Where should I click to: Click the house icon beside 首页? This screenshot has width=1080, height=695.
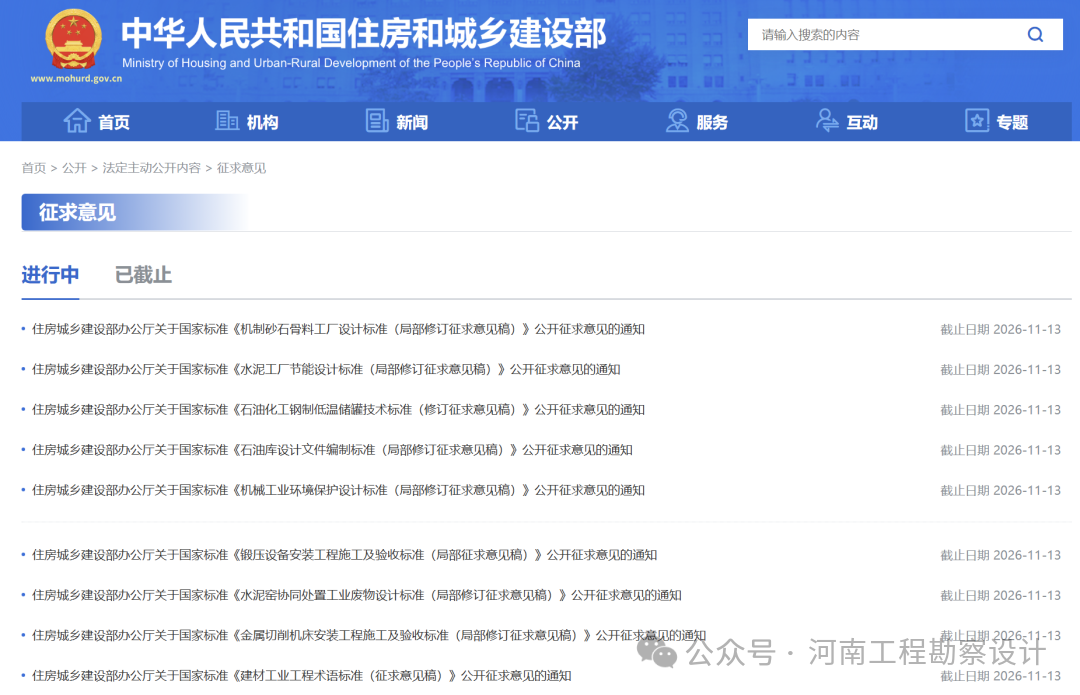click(x=76, y=121)
